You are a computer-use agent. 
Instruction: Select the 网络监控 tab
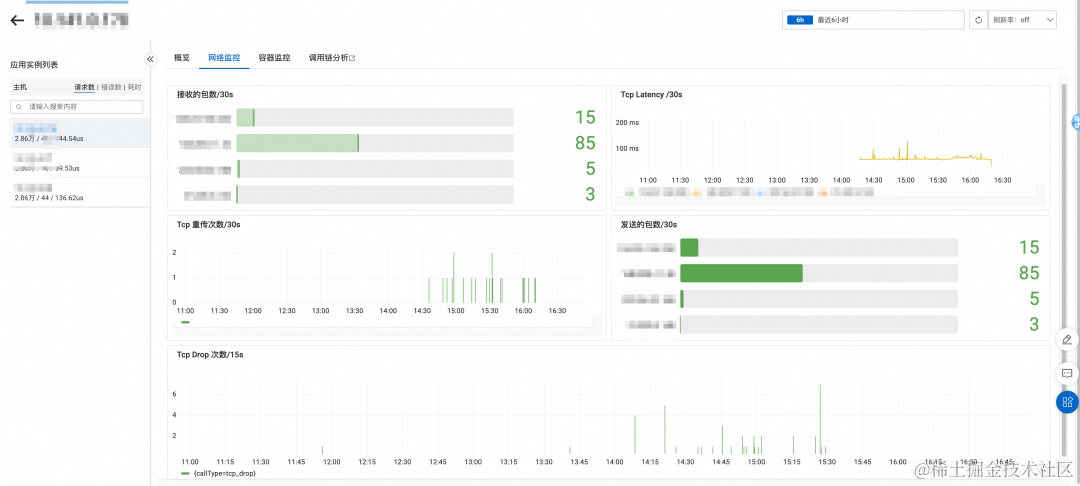click(224, 58)
